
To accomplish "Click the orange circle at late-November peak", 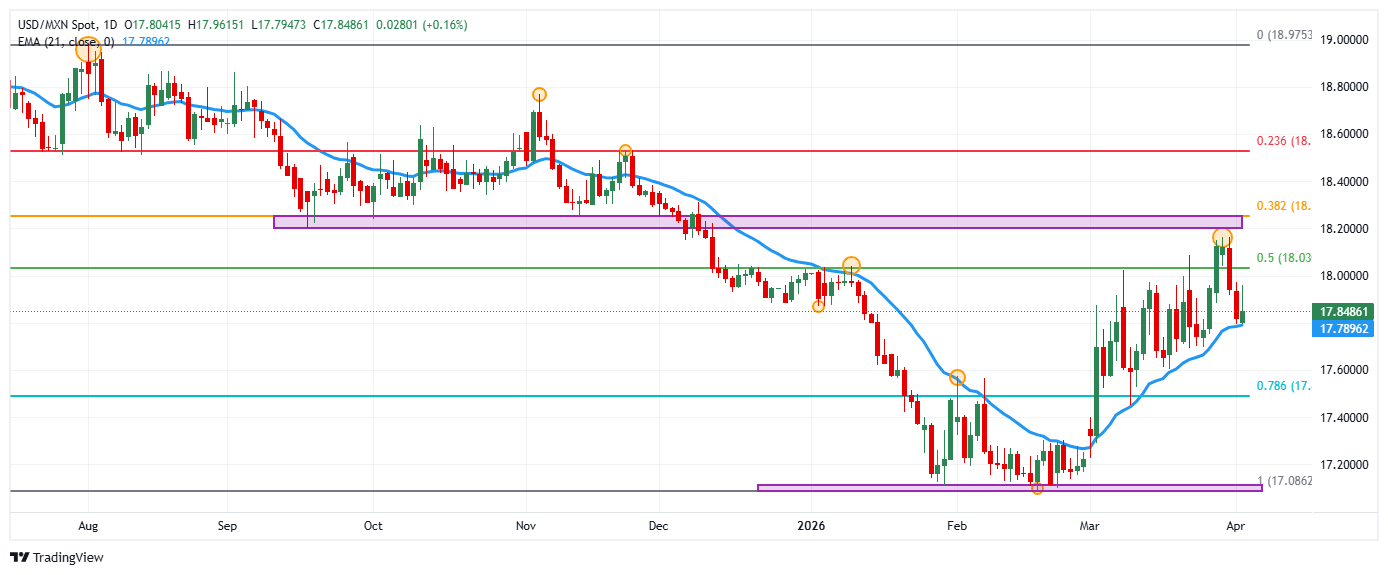I will (625, 151).
